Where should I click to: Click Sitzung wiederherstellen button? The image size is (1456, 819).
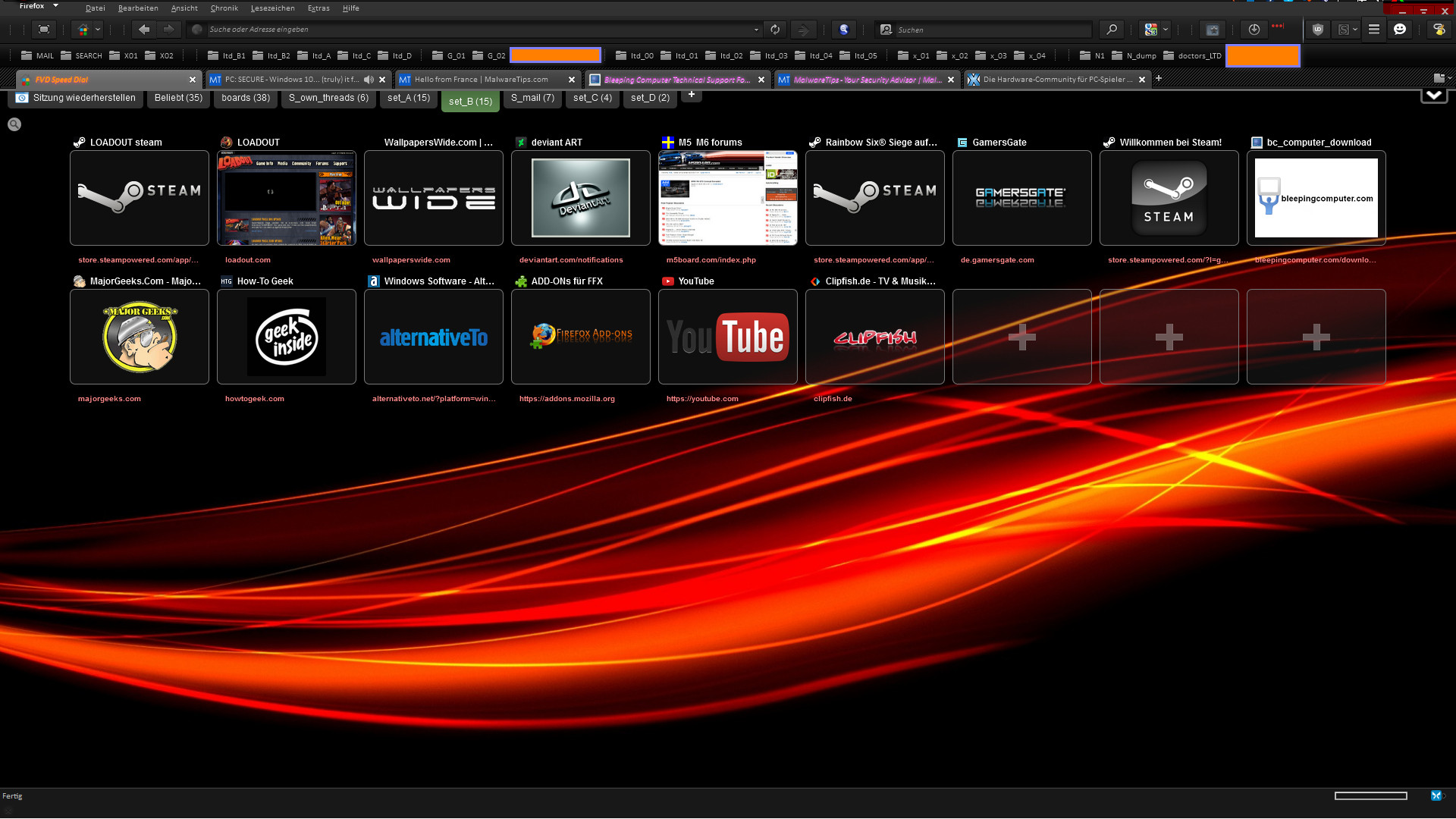click(x=76, y=98)
